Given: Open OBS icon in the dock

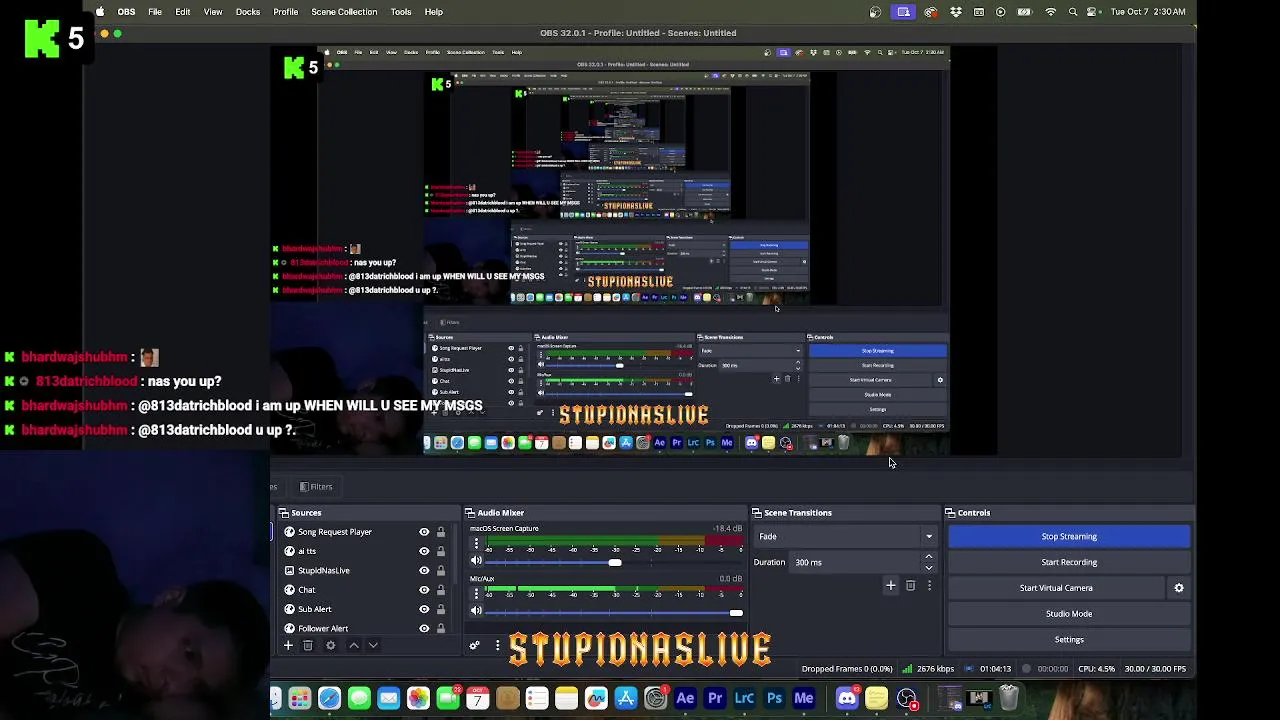Looking at the screenshot, I should click(x=907, y=698).
